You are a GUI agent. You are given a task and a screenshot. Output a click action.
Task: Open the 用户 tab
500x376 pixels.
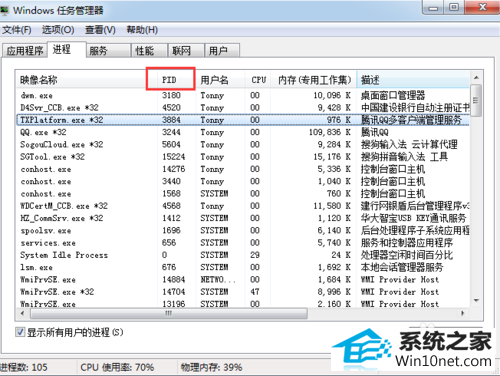coord(222,51)
